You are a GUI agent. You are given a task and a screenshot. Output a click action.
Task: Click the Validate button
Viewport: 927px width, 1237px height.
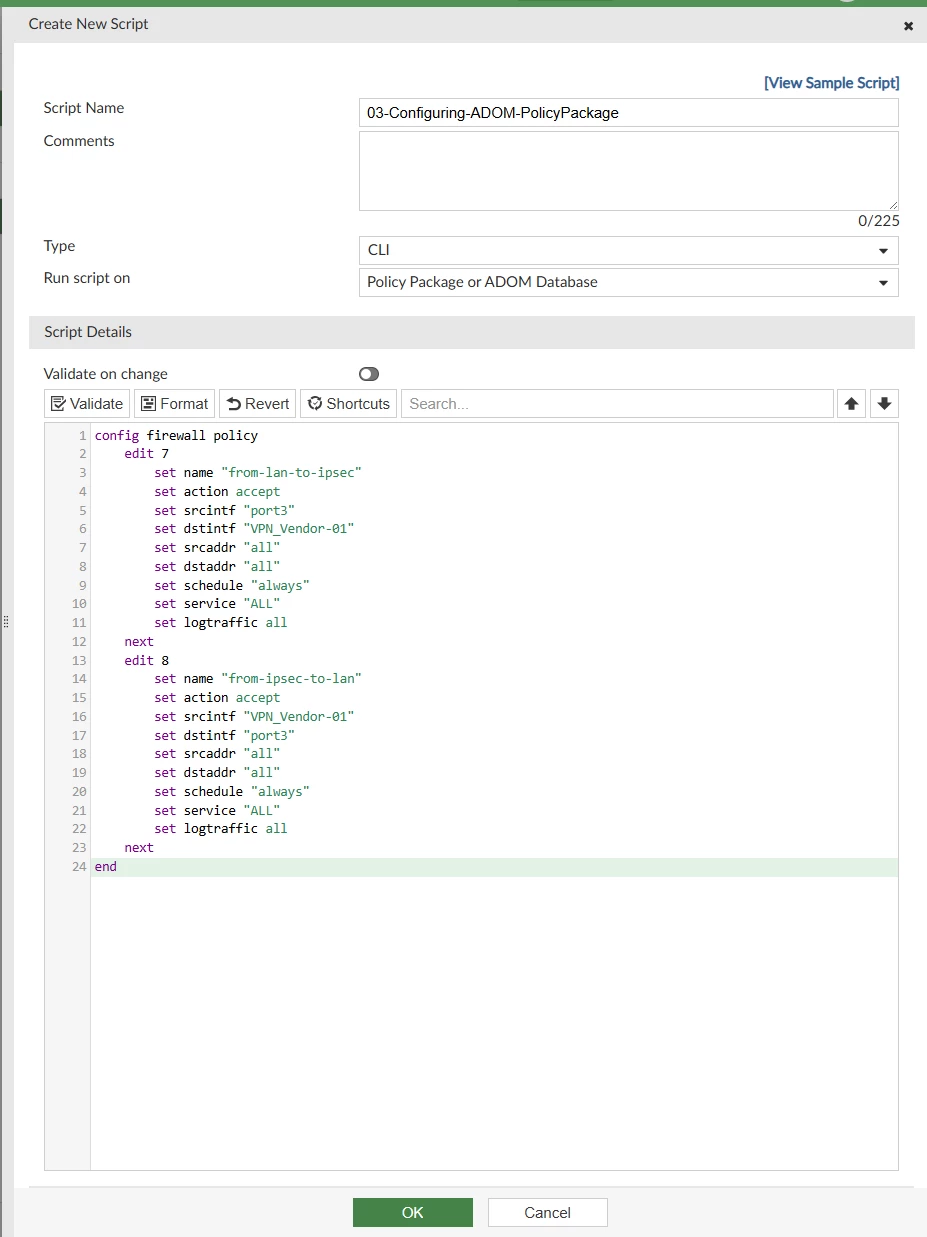coord(87,404)
